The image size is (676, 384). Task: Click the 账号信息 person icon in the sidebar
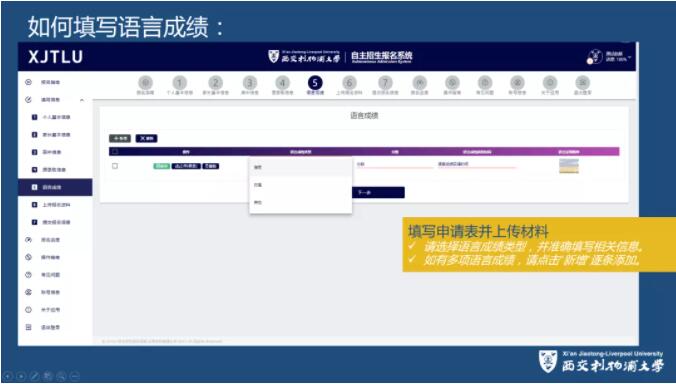[28, 292]
